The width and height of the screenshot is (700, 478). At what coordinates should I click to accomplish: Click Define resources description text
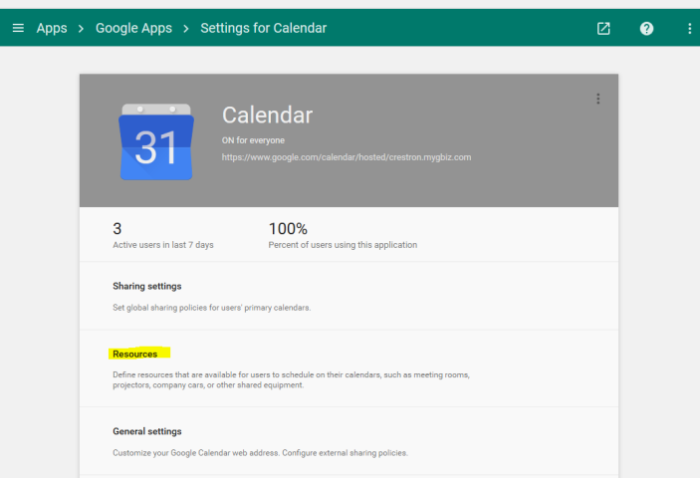click(291, 380)
